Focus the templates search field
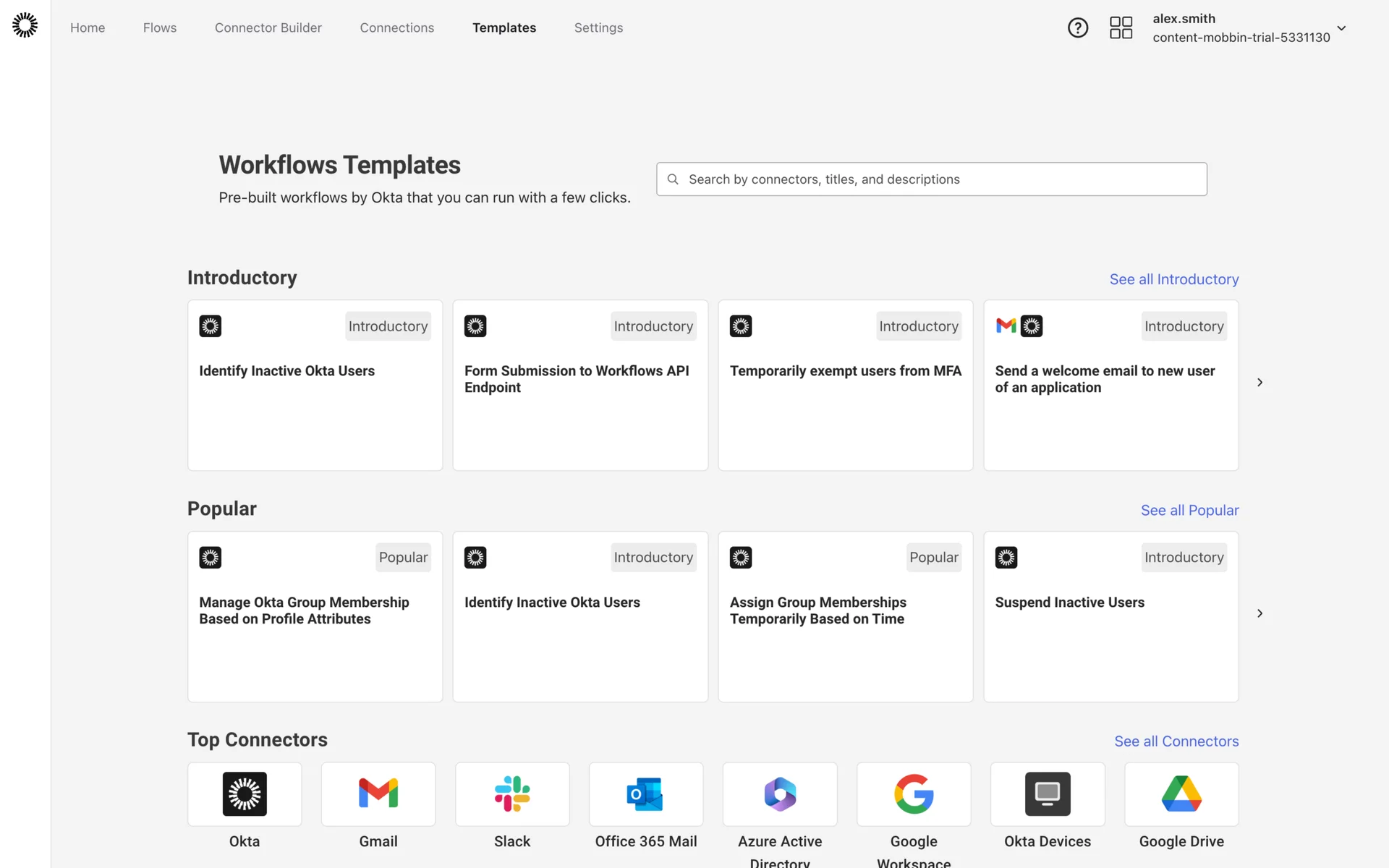Image resolution: width=1389 pixels, height=868 pixels. point(931,179)
